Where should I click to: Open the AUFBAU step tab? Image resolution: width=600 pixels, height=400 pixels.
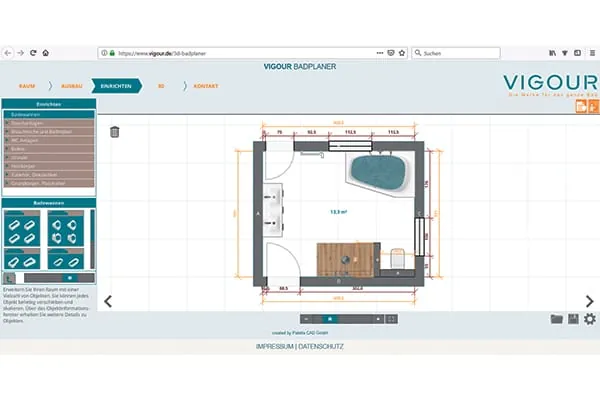tap(72, 86)
